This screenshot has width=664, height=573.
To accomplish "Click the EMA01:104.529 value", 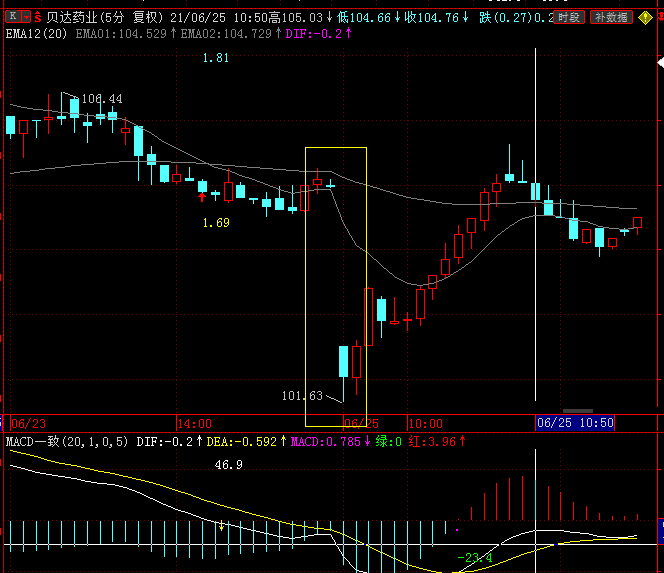I will [x=121, y=34].
